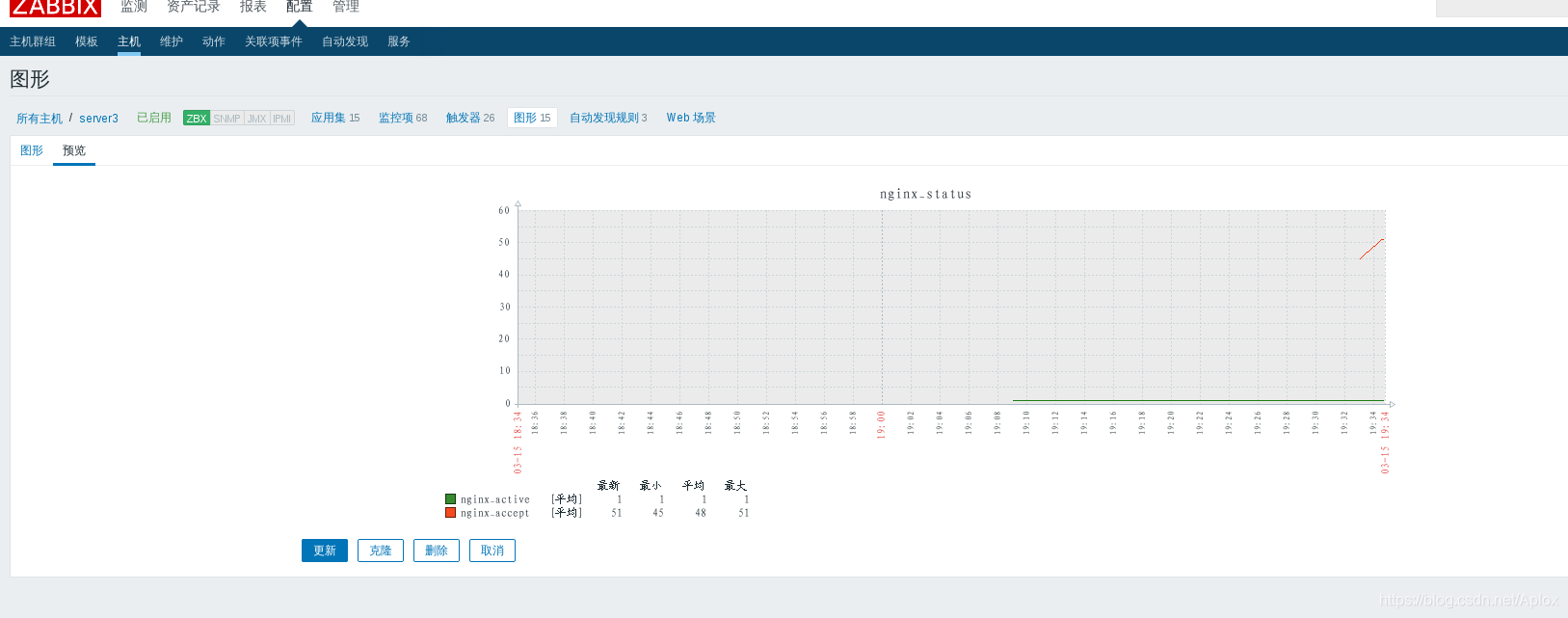The width and height of the screenshot is (1568, 618).
Task: Open the 管理 top menu
Action: pos(346,7)
